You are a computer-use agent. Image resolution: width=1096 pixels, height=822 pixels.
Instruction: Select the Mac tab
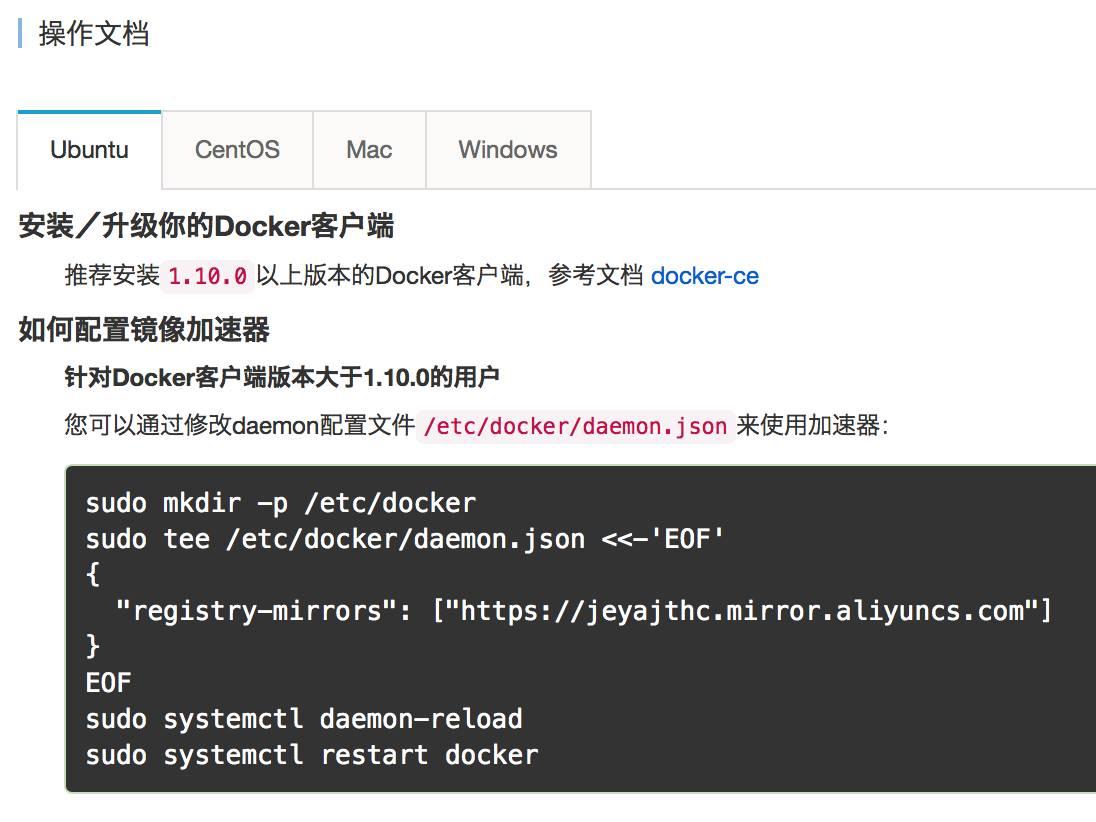369,150
